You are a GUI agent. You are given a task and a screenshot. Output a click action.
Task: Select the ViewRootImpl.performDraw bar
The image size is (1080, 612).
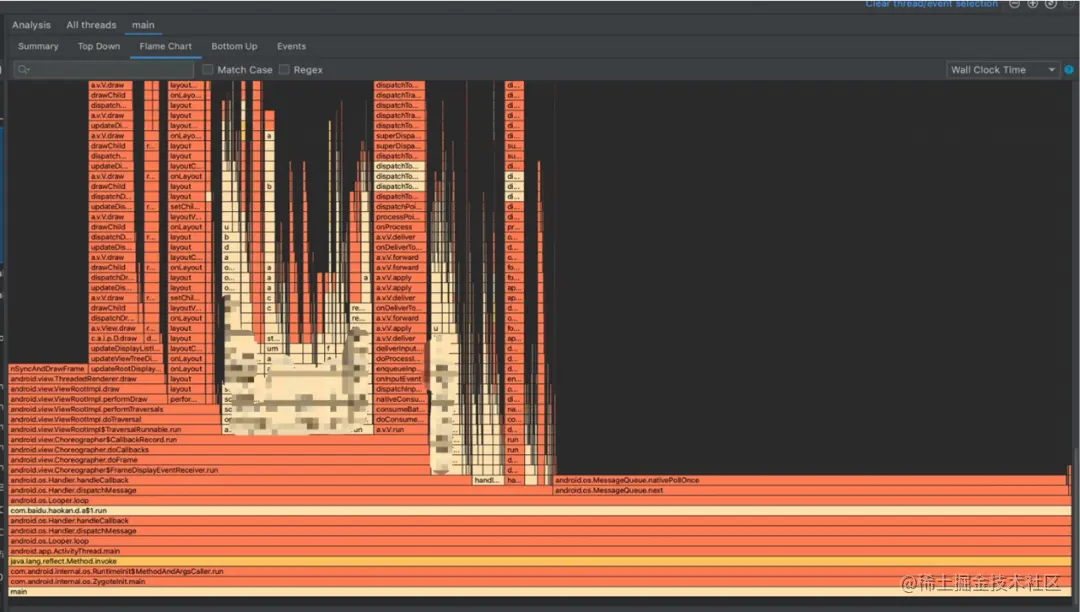pyautogui.click(x=87, y=399)
